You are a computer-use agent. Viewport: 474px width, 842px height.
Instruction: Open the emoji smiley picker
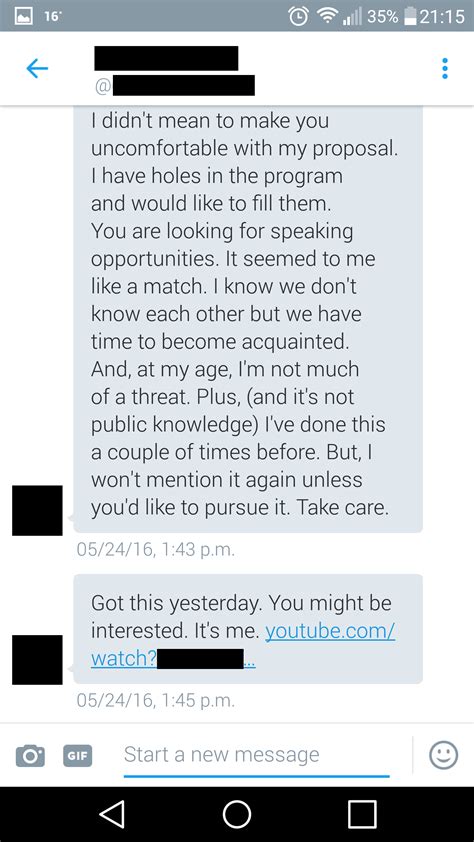[x=443, y=755]
